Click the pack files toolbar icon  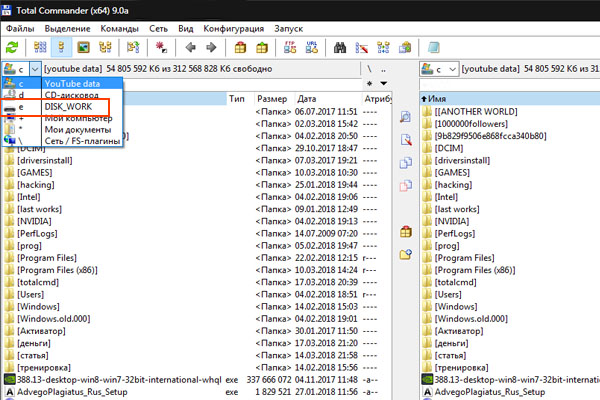tap(240, 47)
